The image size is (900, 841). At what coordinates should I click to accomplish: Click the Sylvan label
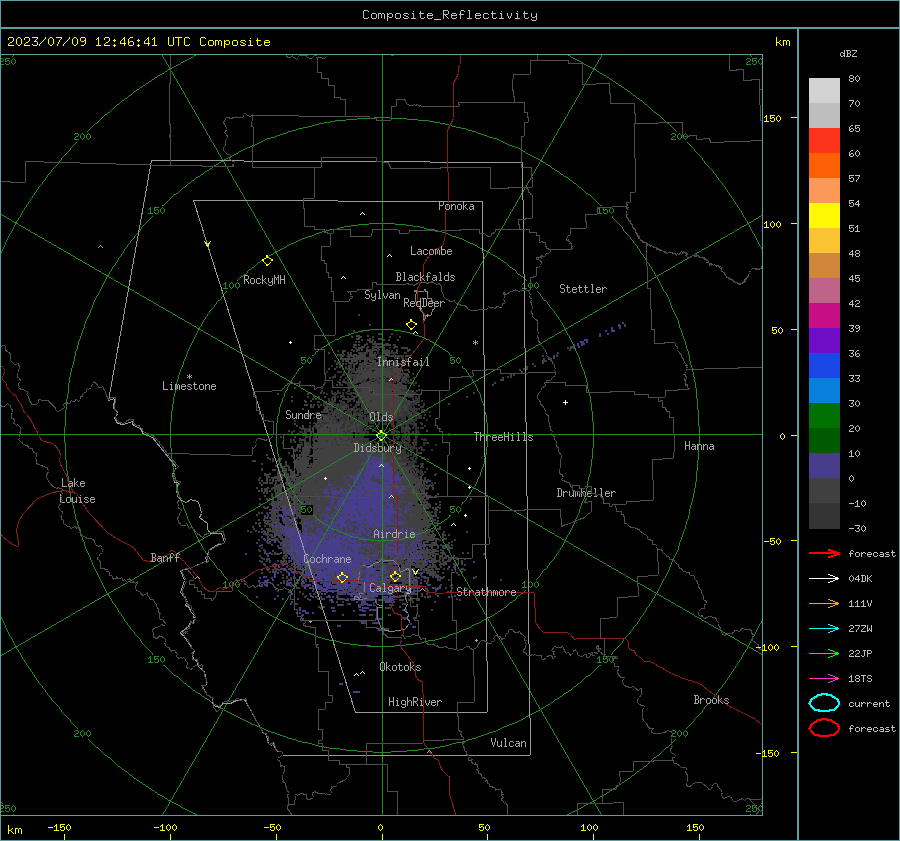pyautogui.click(x=382, y=295)
